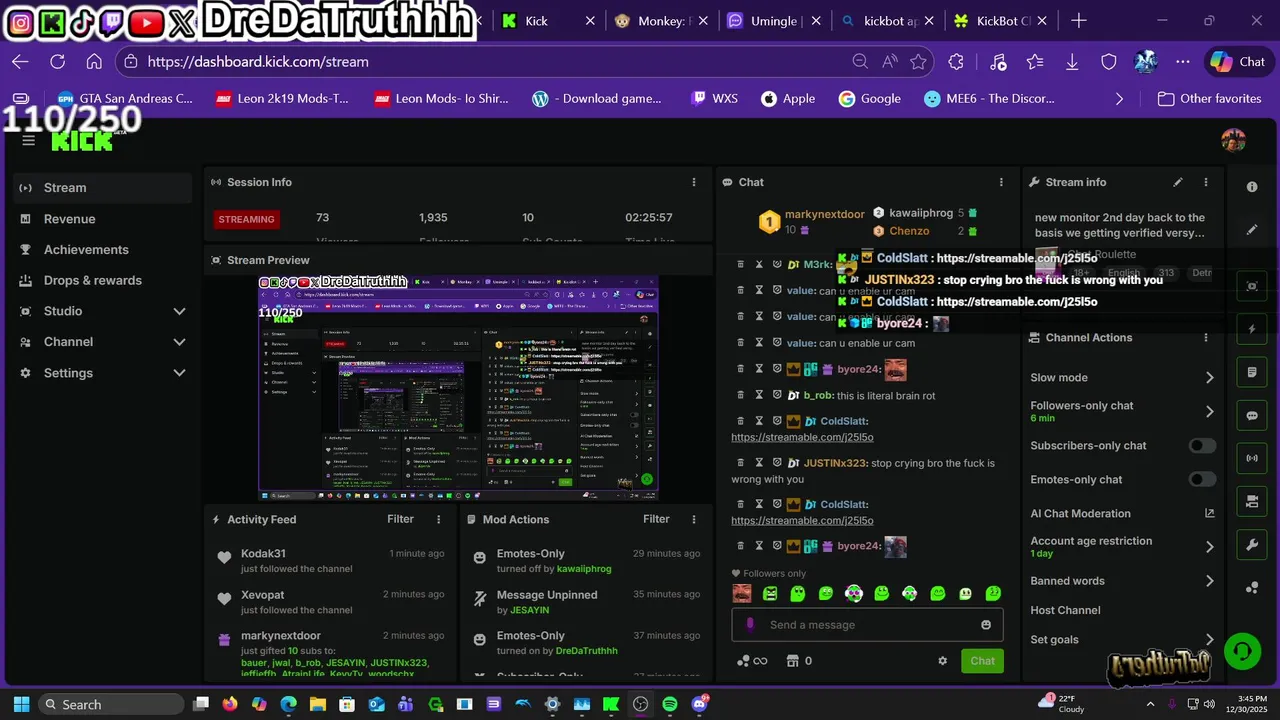Open Set goals options arrow
Screen dimensions: 1280x720
point(1209,640)
